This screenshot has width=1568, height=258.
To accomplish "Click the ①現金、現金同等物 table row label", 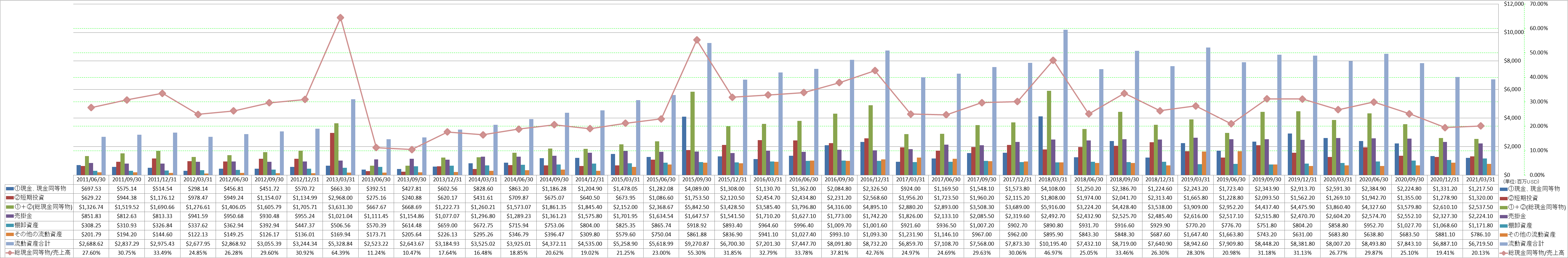I will 40,189.
